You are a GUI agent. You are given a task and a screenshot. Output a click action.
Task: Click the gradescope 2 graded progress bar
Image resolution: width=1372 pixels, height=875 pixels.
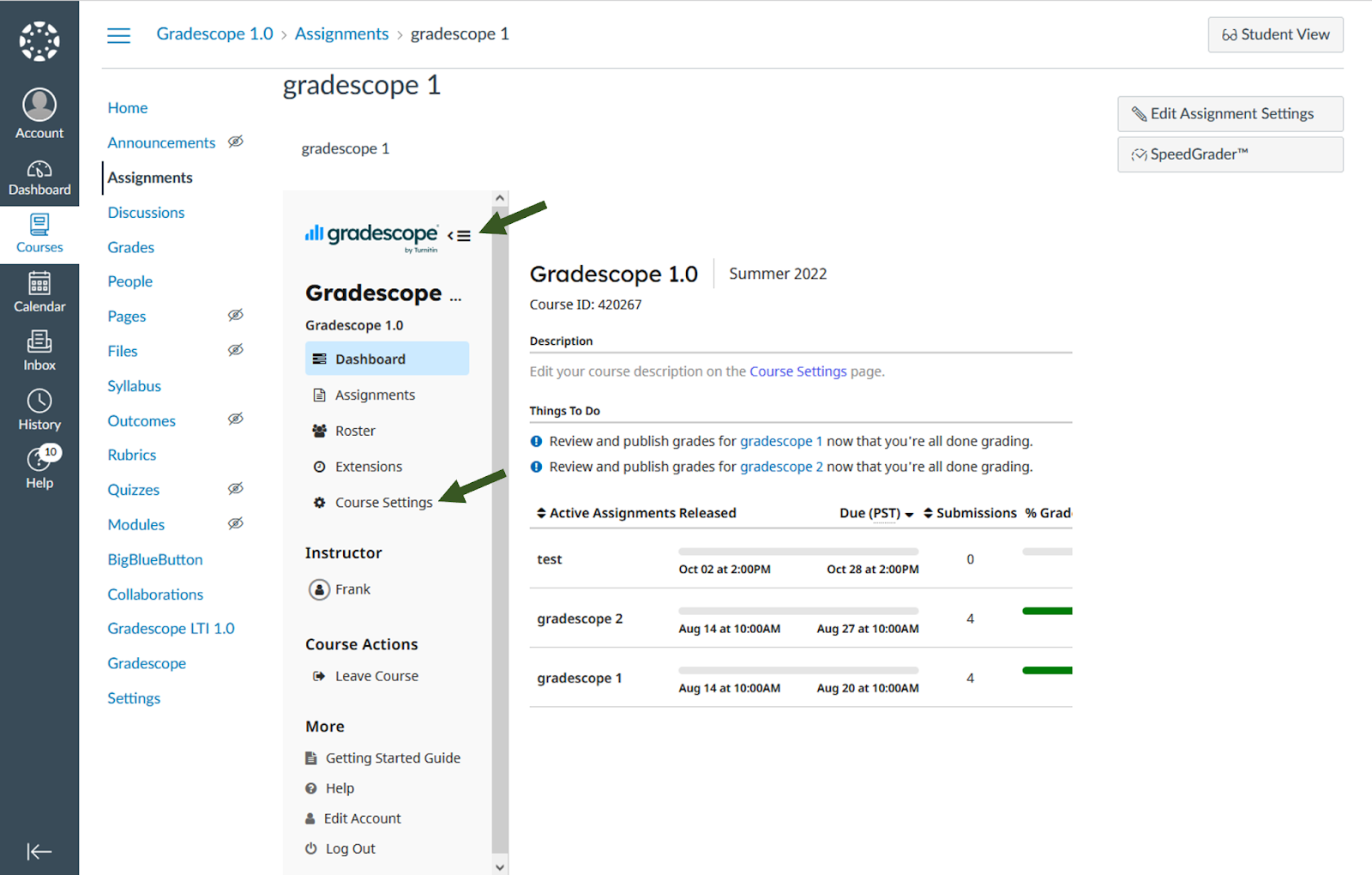pos(1047,611)
